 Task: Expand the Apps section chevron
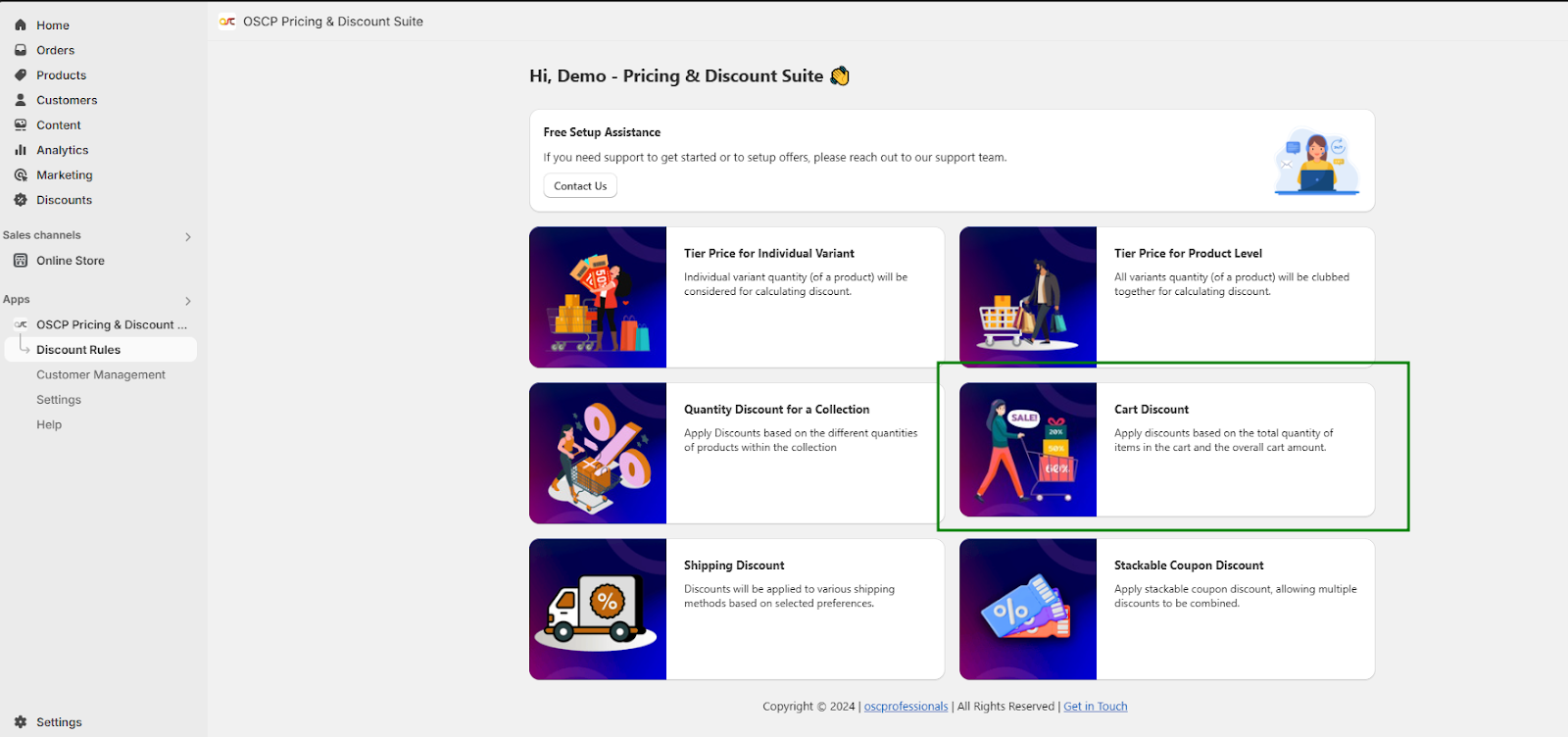click(188, 301)
